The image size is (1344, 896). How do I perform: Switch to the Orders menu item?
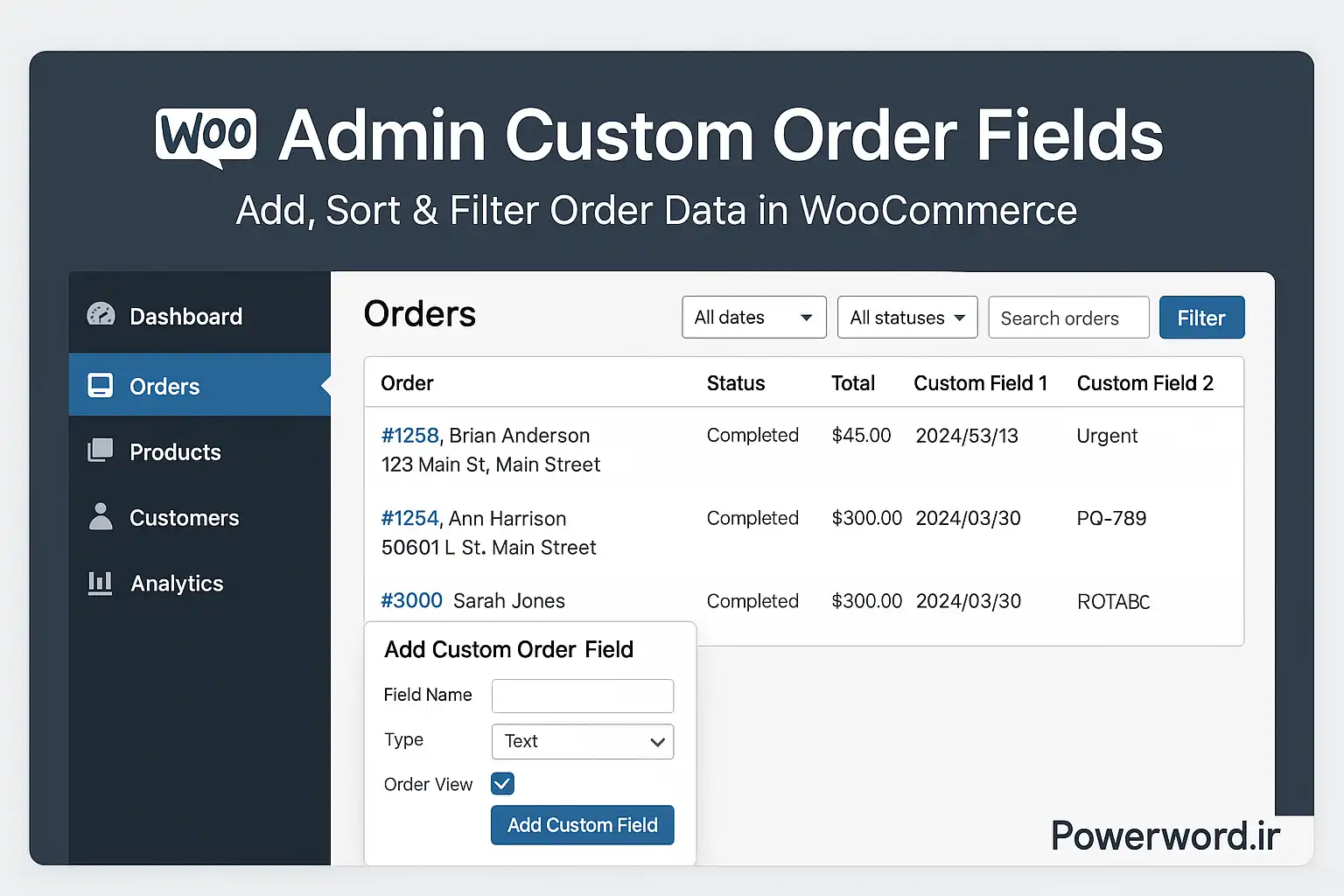tap(164, 385)
